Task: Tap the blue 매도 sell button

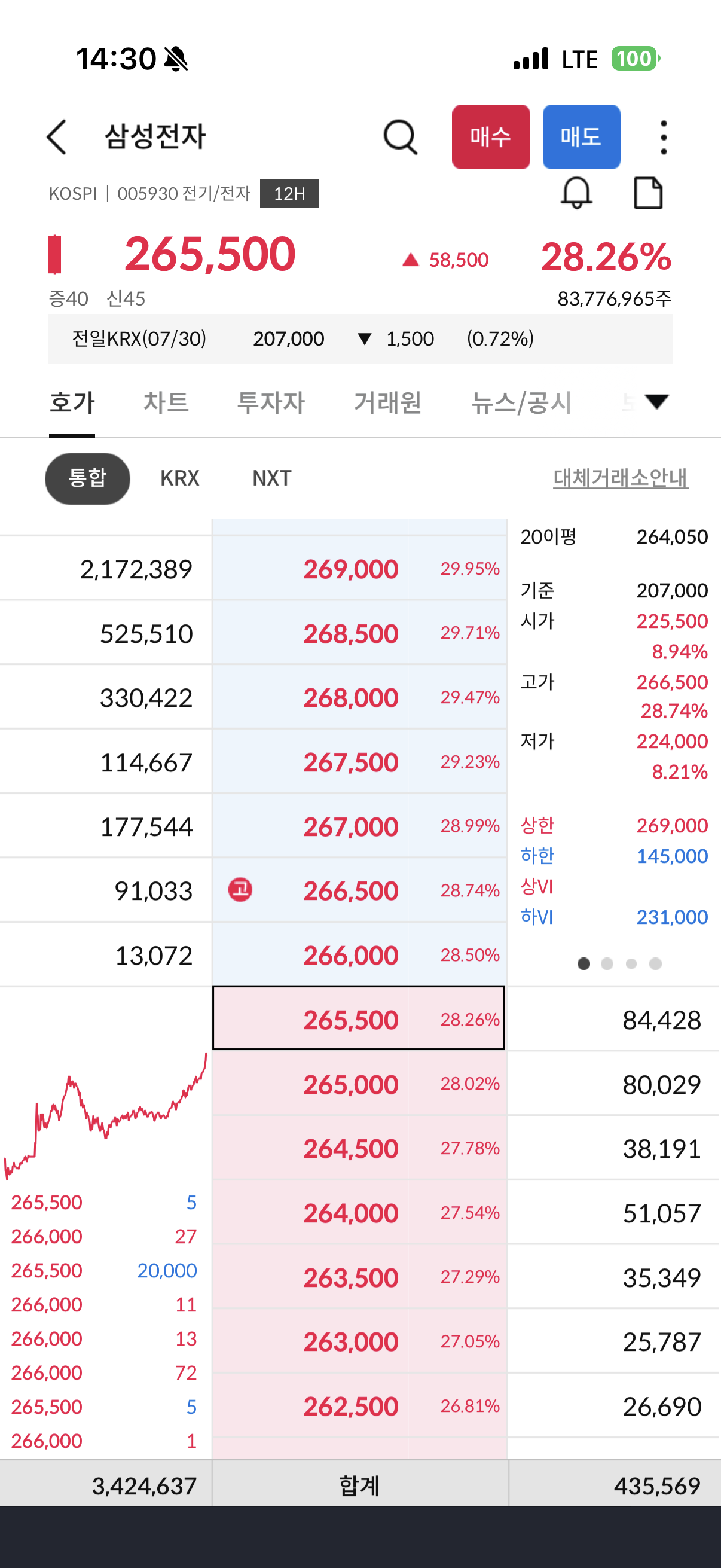Action: pyautogui.click(x=581, y=137)
